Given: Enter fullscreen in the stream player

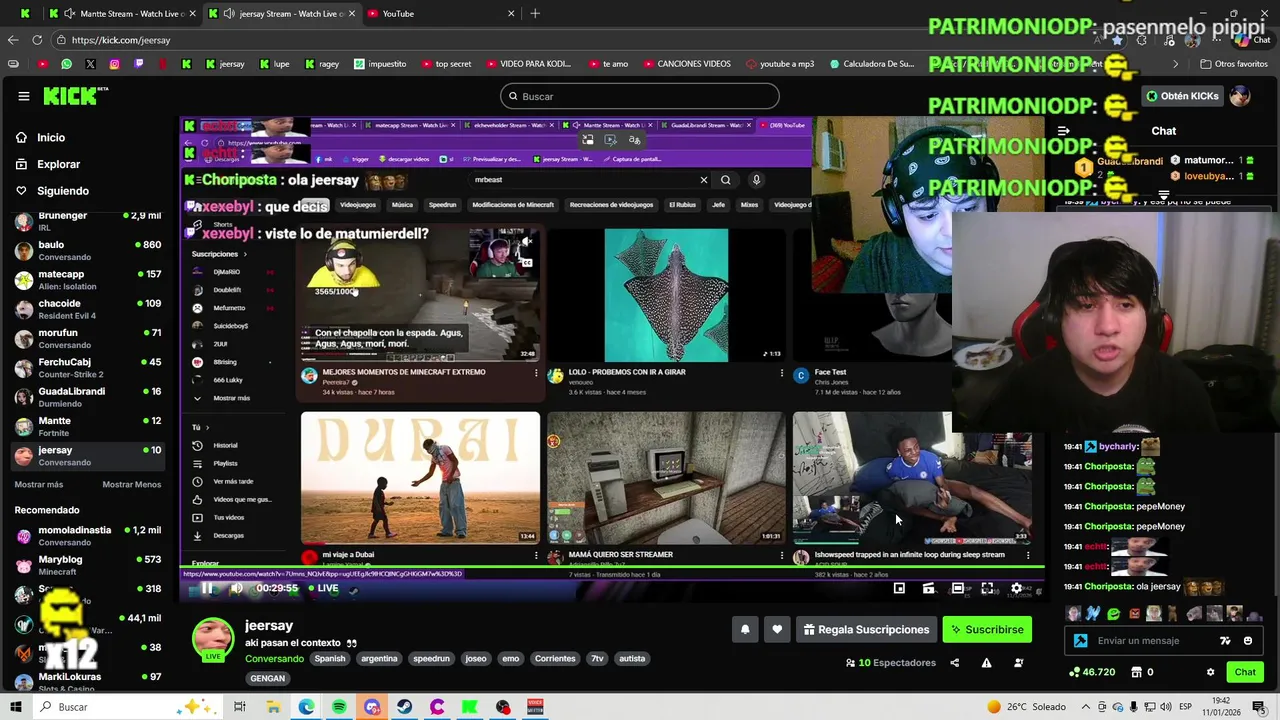Looking at the screenshot, I should point(987,588).
